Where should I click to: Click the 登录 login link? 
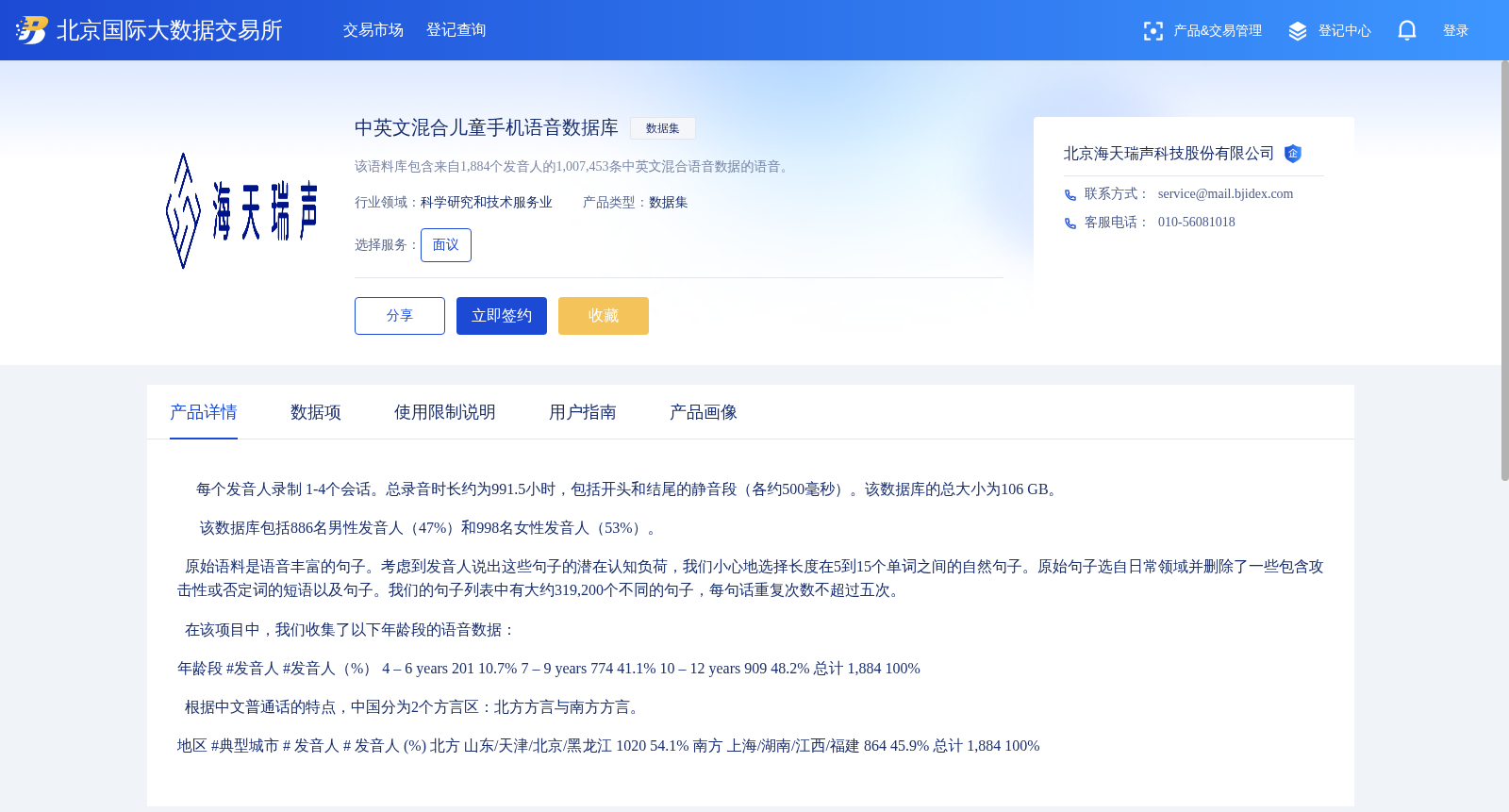(1456, 31)
